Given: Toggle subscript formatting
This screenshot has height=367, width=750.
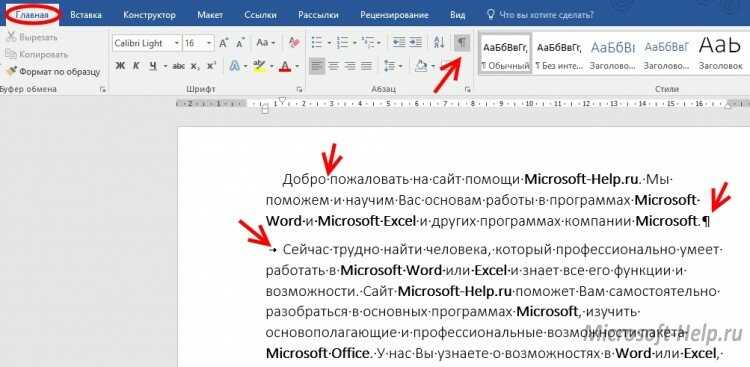Looking at the screenshot, I should [195, 66].
